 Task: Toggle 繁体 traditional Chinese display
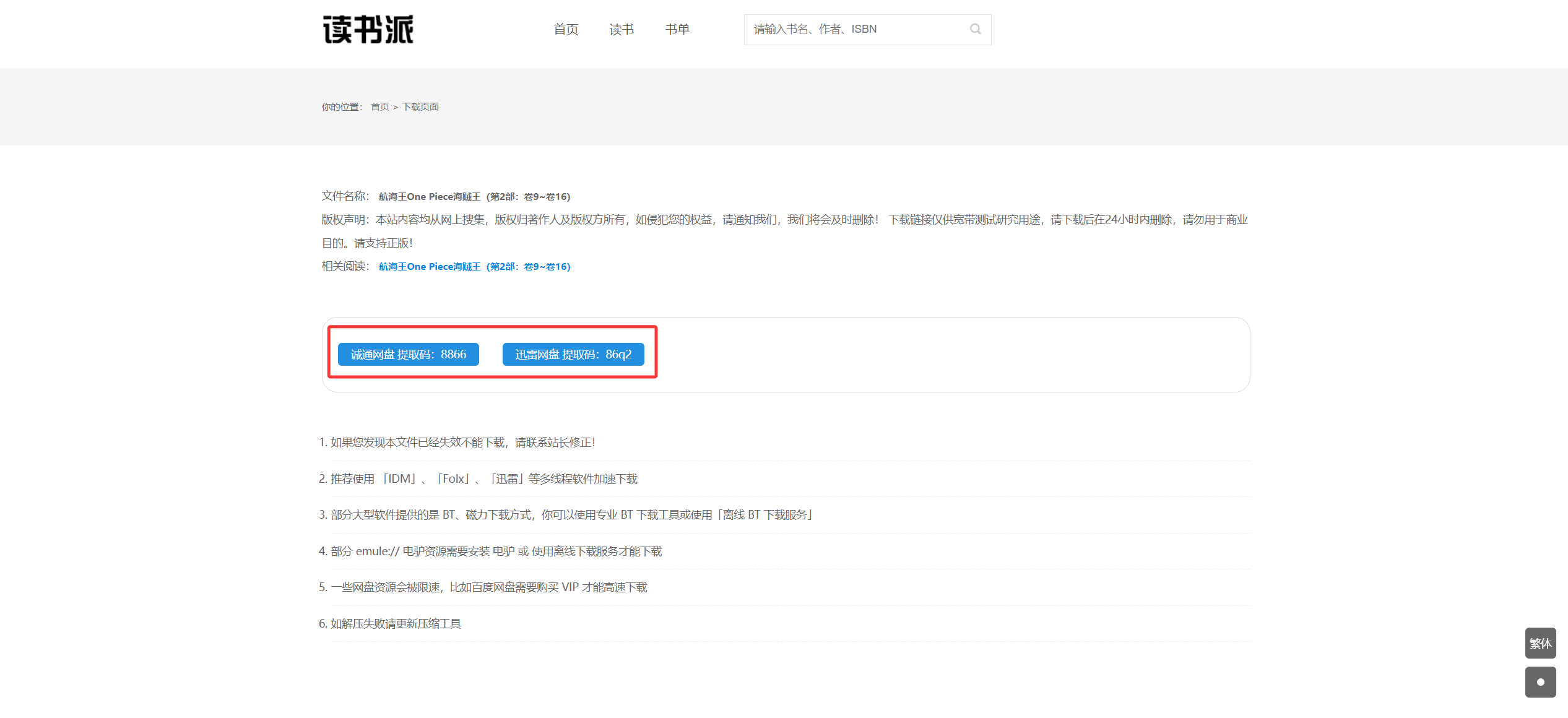1540,643
